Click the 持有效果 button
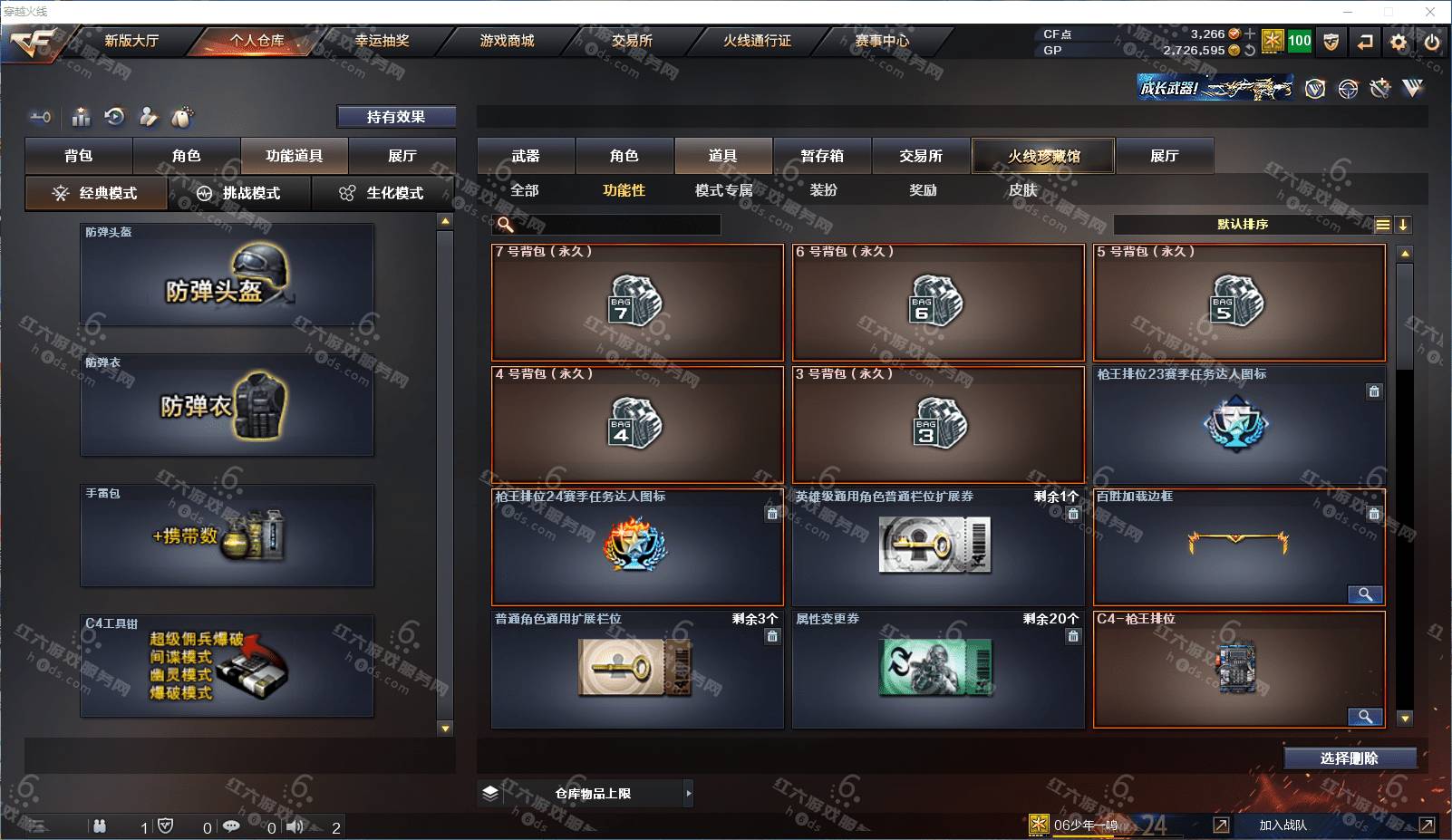Screen dimensions: 1452x840 (396, 117)
